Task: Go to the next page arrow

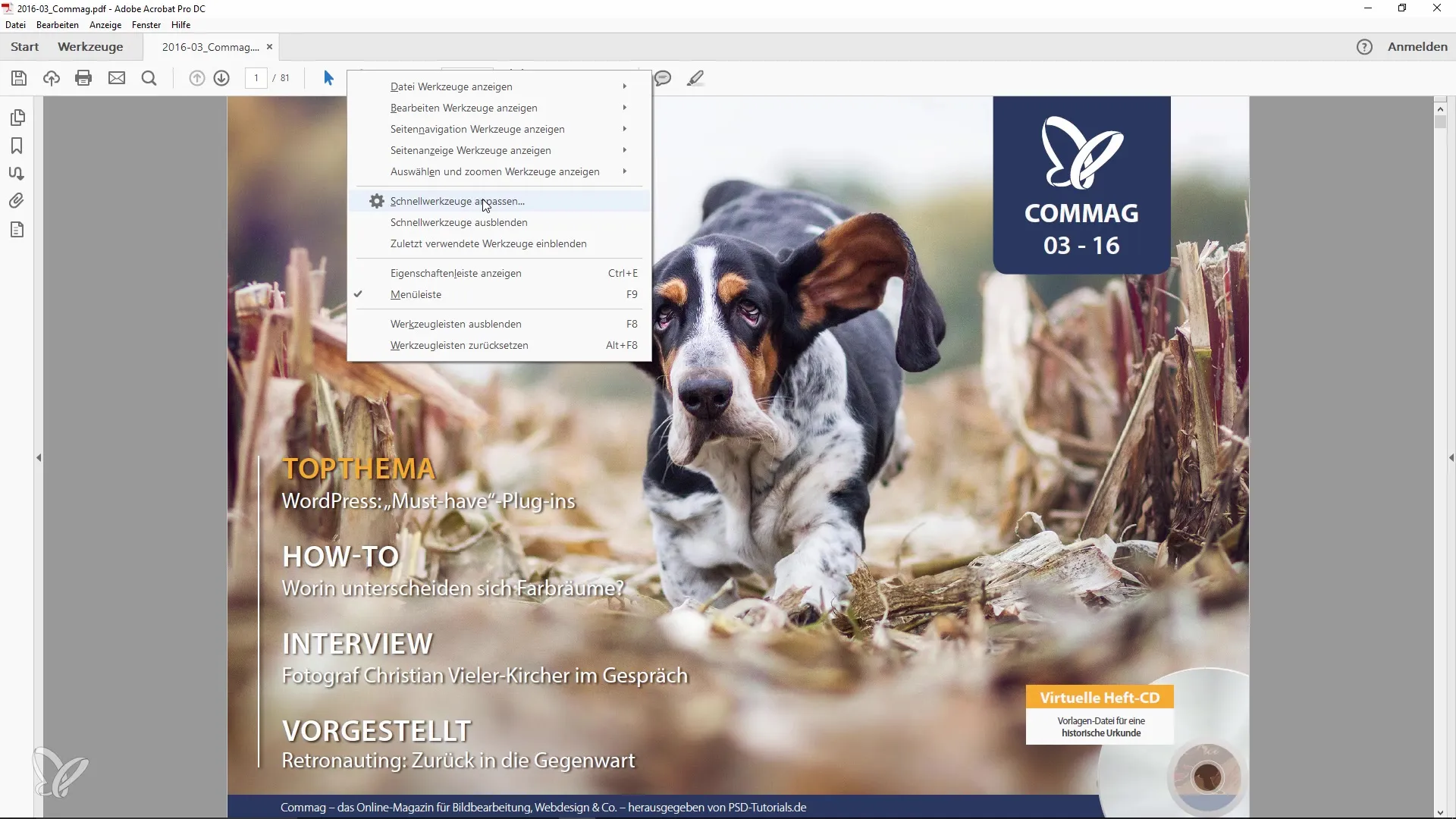Action: [x=221, y=78]
